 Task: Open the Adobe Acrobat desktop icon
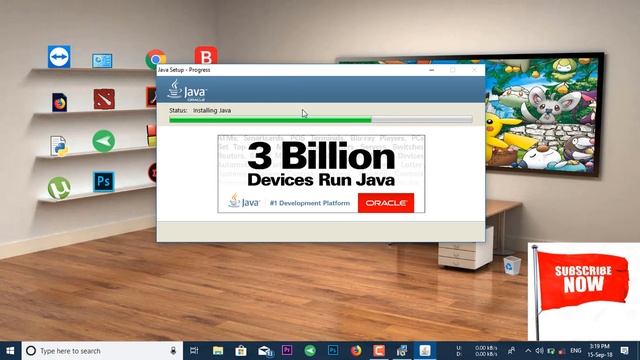151,96
